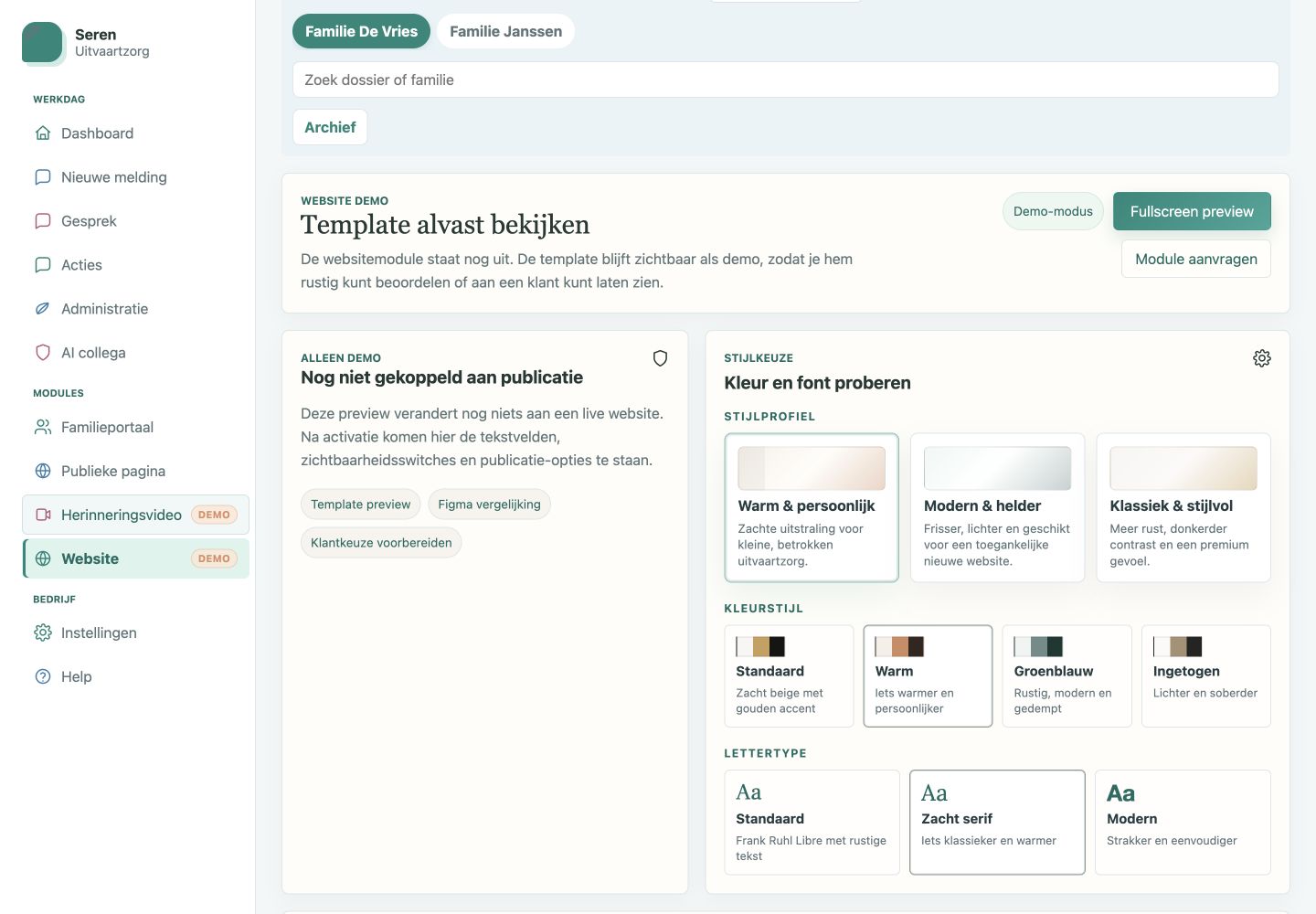Screen dimensions: 1316x914
Task: Click the Ingetogen color swatch strip
Action: coord(1178,647)
